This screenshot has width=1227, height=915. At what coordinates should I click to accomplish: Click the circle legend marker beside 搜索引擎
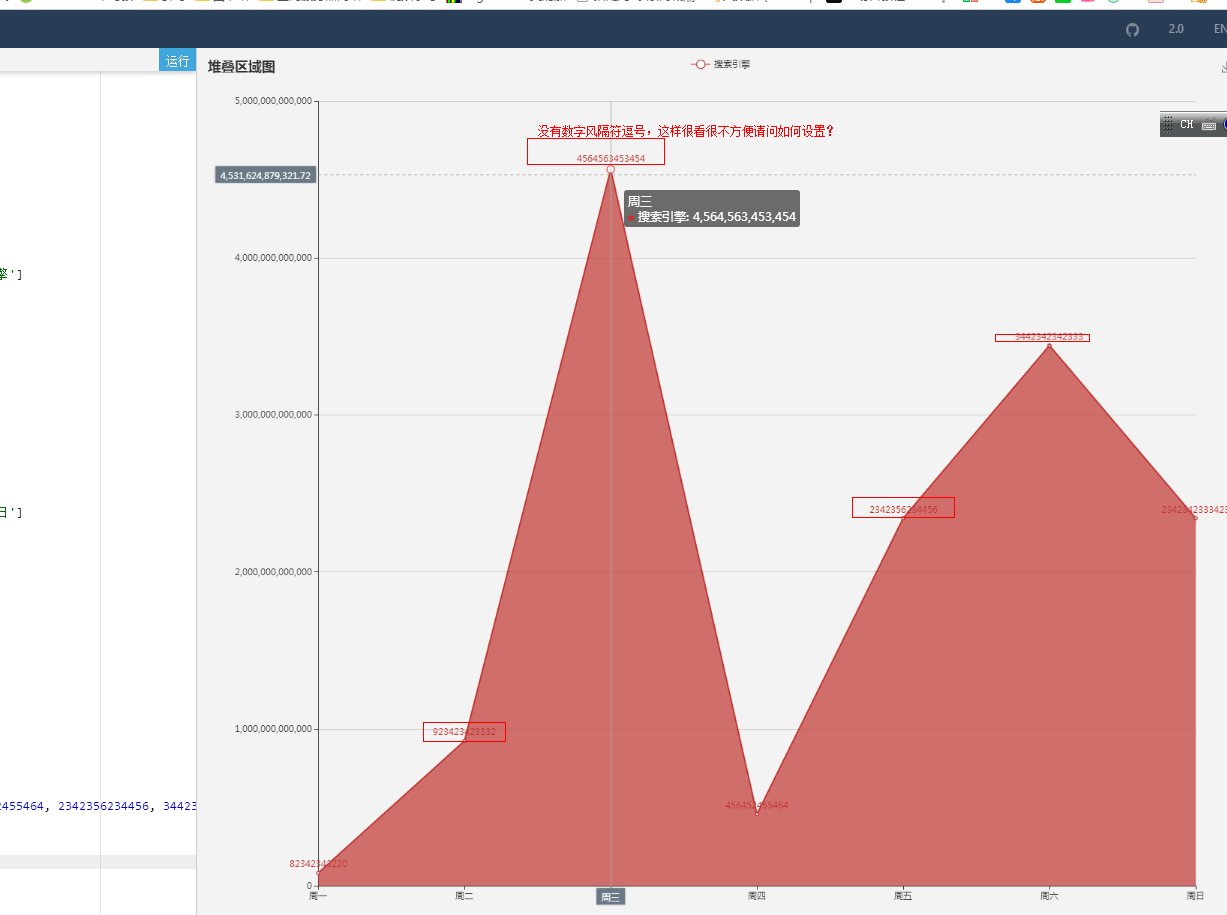(x=699, y=63)
